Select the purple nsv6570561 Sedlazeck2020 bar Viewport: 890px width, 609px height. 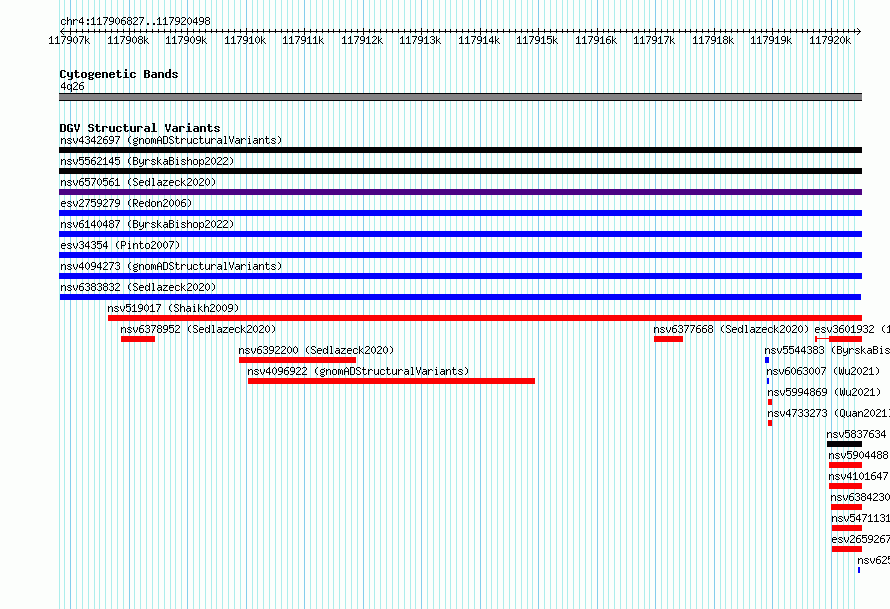click(460, 192)
